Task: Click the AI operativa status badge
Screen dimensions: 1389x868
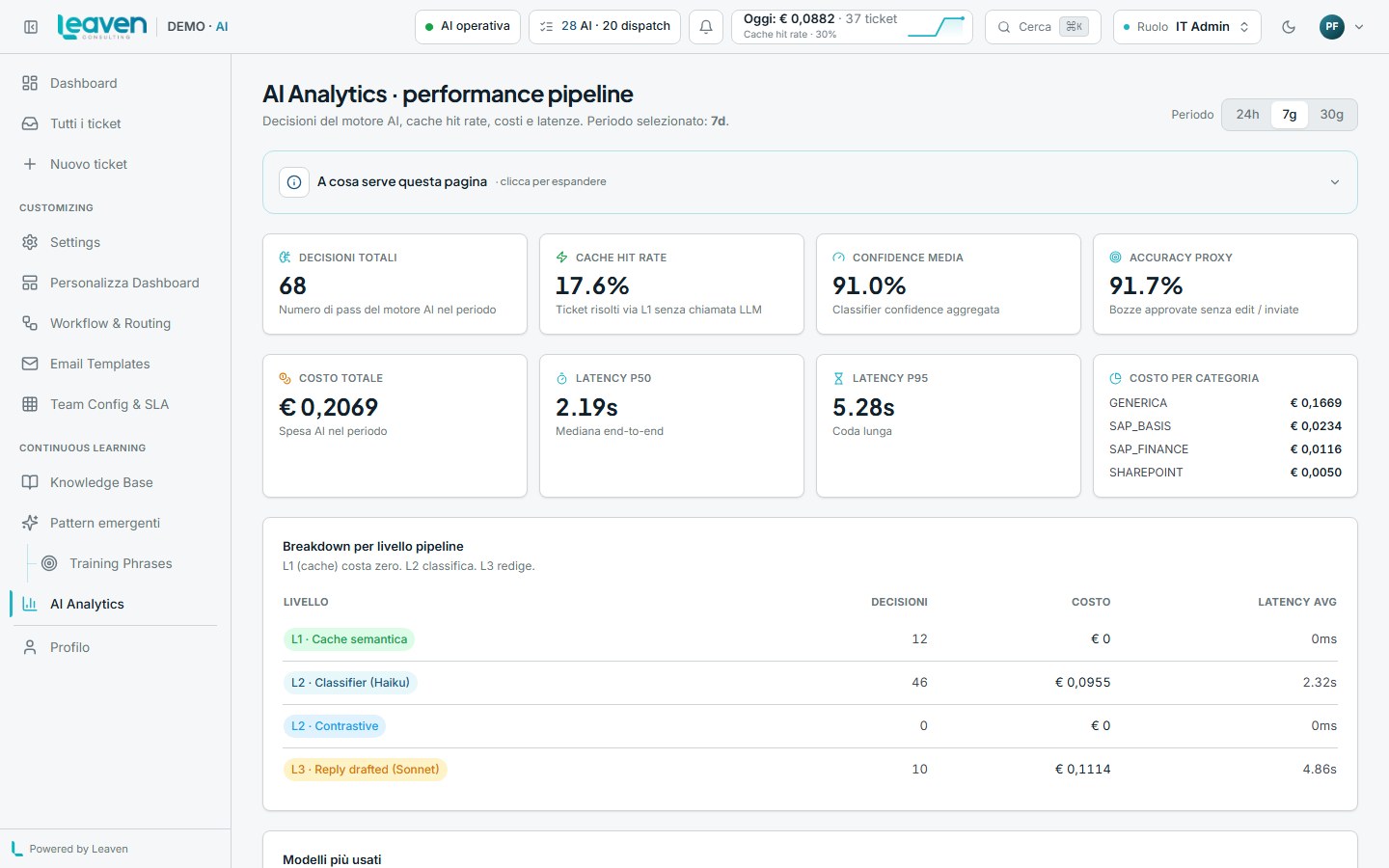Action: [468, 27]
